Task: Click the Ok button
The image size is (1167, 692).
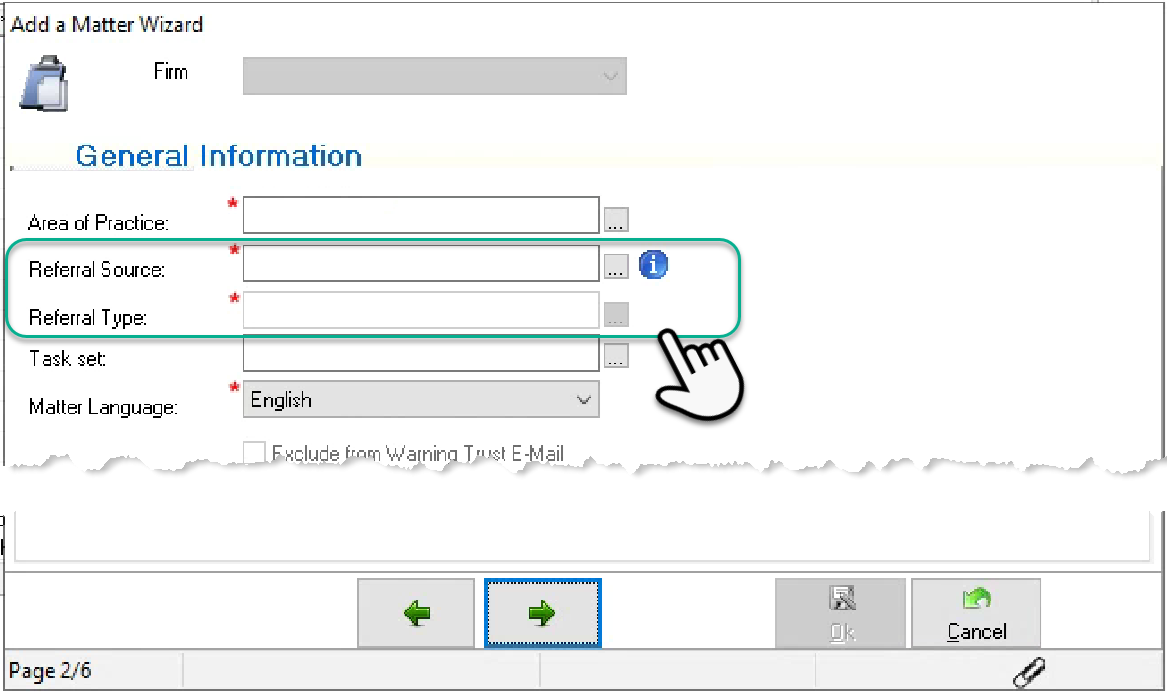Action: [840, 613]
